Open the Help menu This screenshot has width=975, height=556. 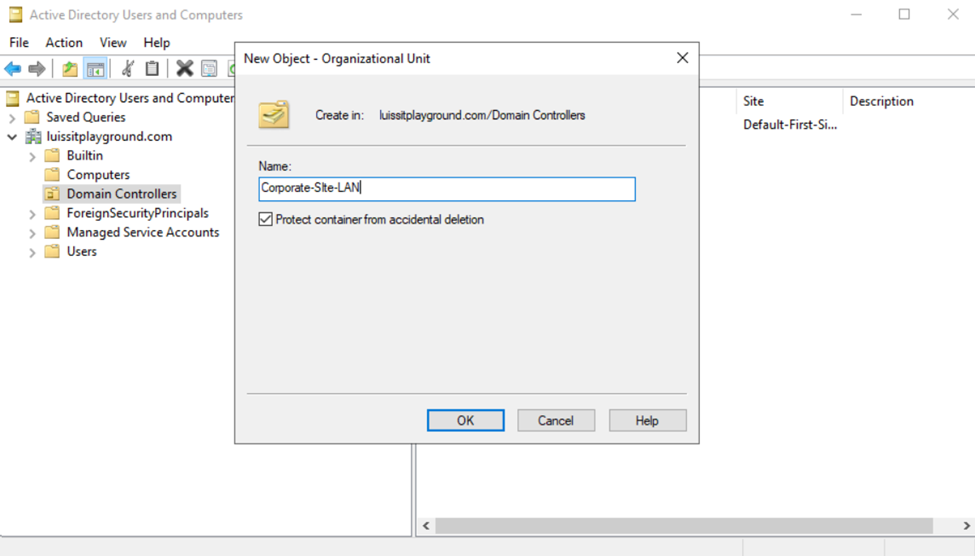click(156, 42)
